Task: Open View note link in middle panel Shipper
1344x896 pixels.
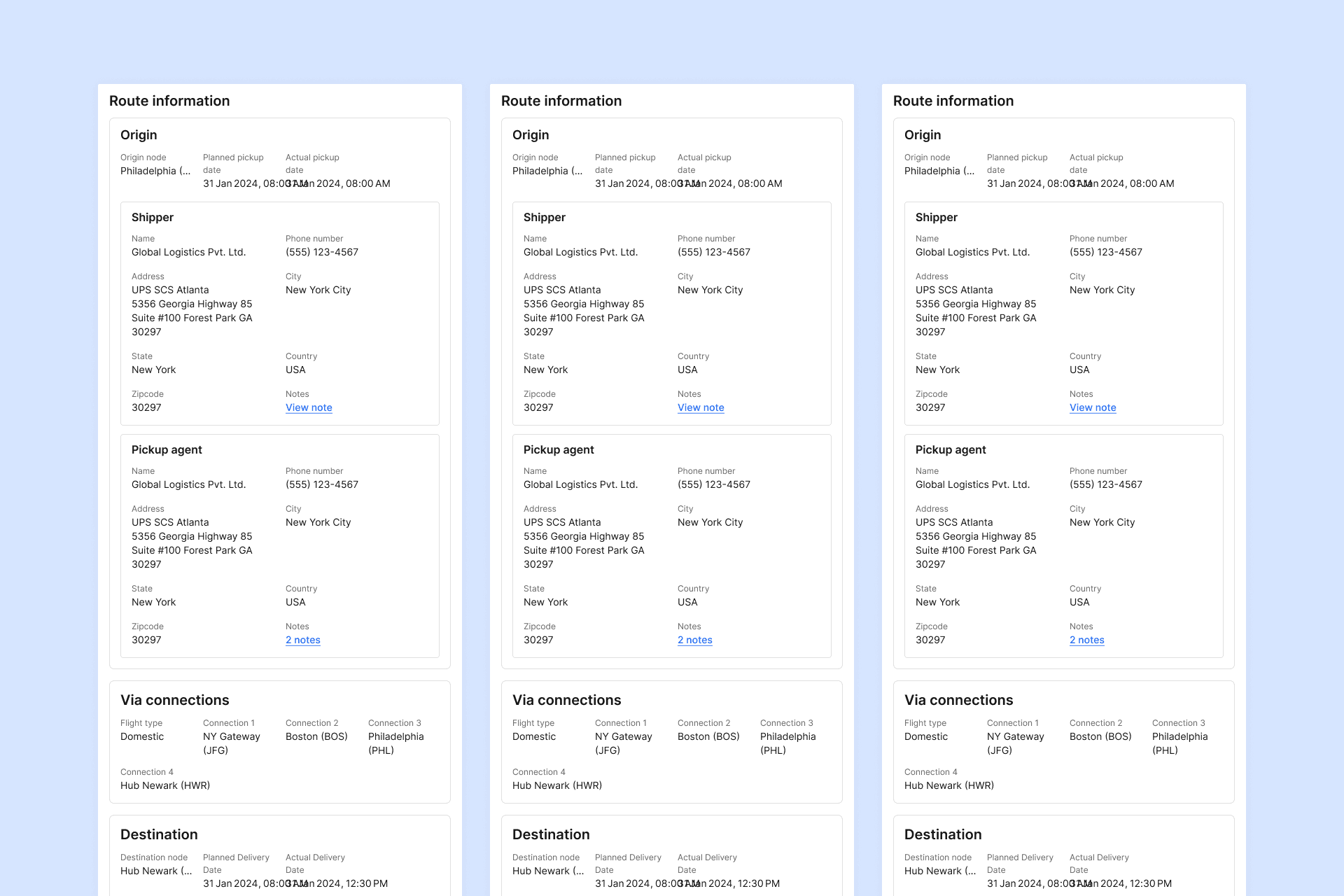Action: (701, 407)
